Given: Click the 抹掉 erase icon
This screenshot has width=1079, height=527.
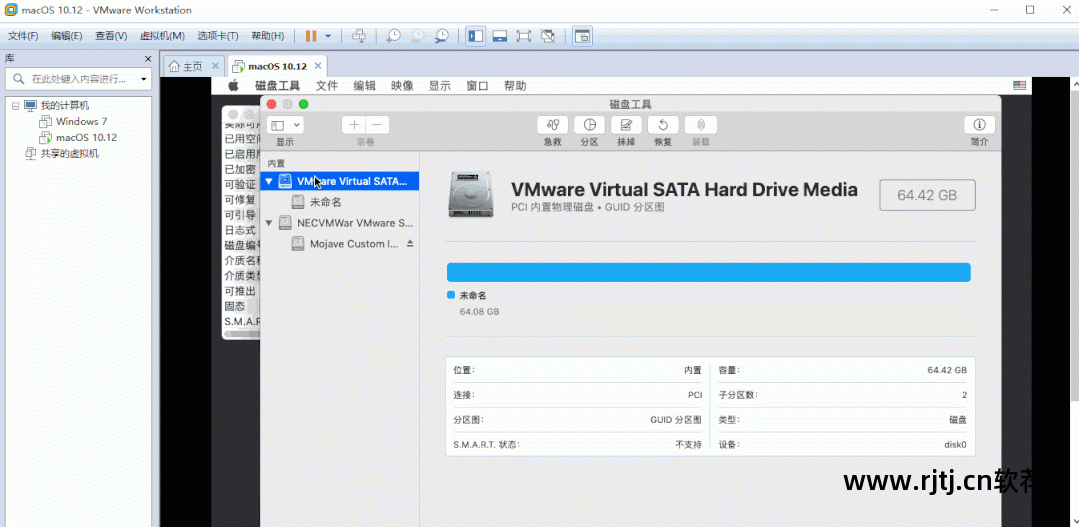Looking at the screenshot, I should coord(626,125).
